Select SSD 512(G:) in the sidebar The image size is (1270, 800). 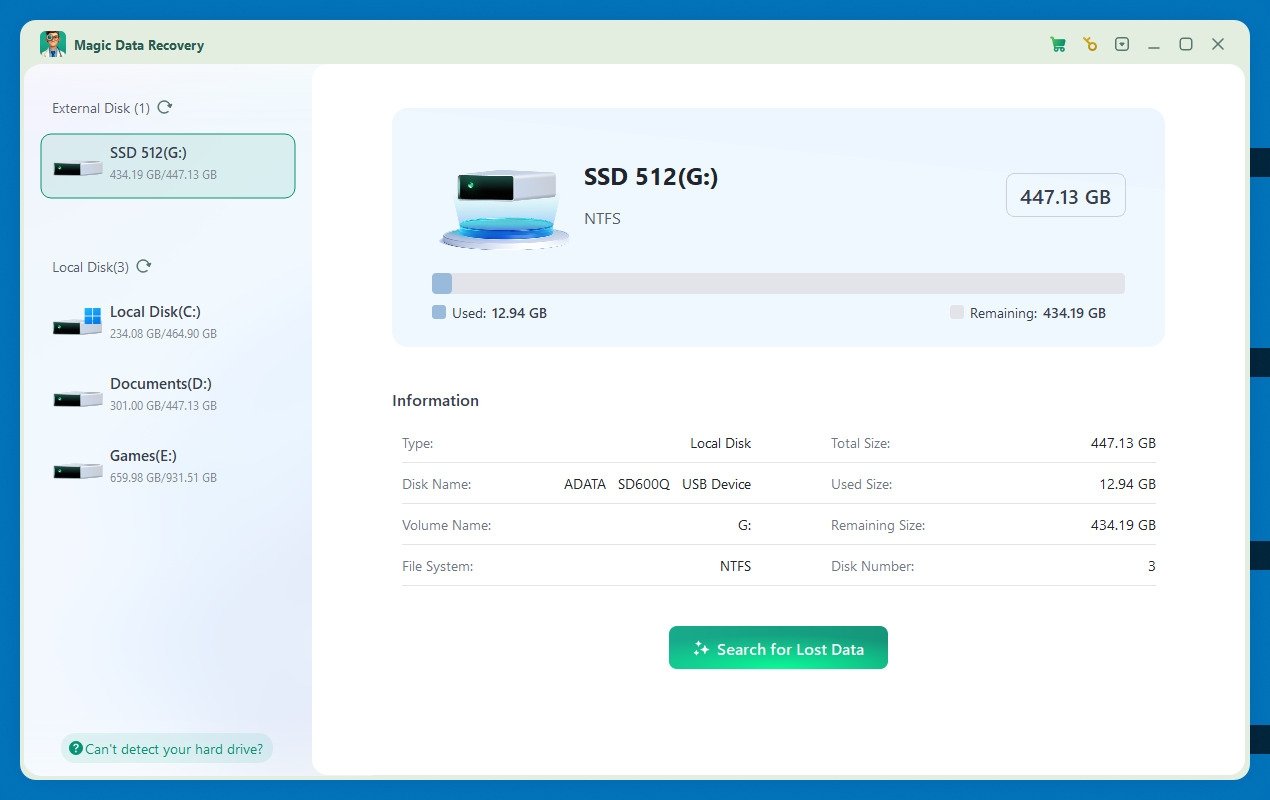[168, 166]
